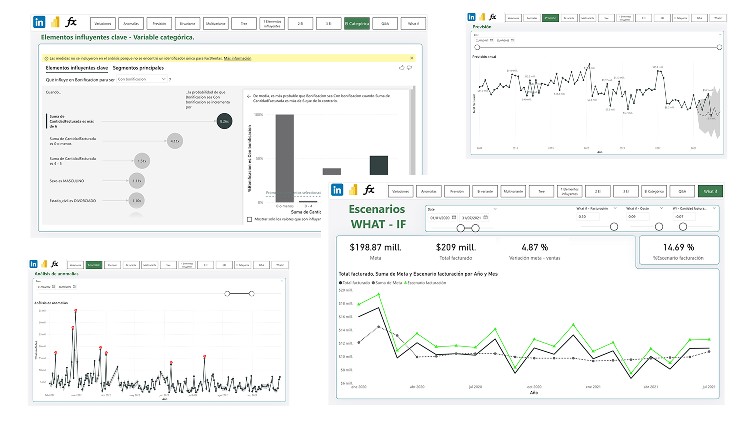This screenshot has width=750, height=422.
Task: Click the Power BI logo in the What-If dashboard
Action: 354,190
